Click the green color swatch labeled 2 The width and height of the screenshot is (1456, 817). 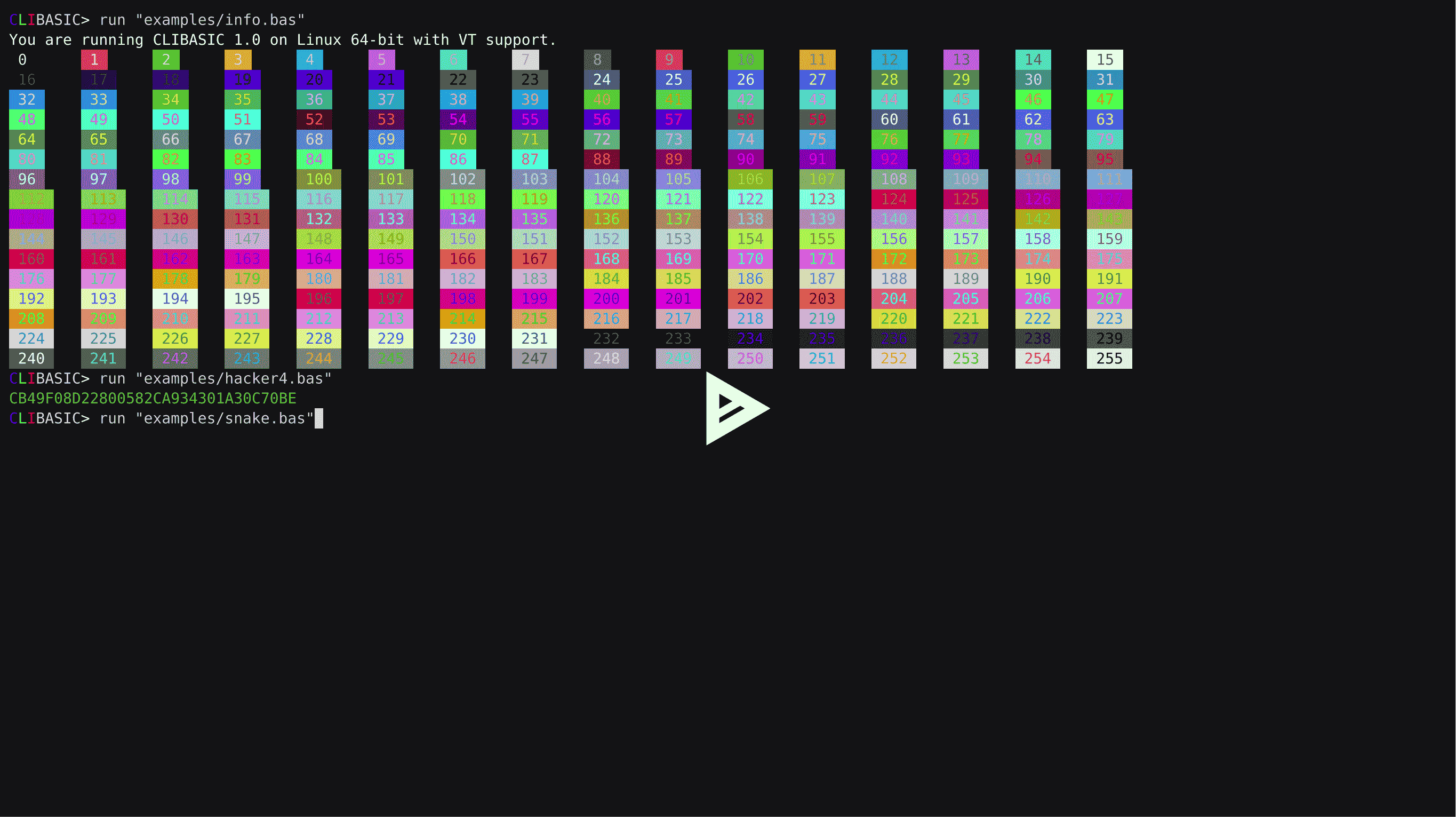[x=166, y=60]
